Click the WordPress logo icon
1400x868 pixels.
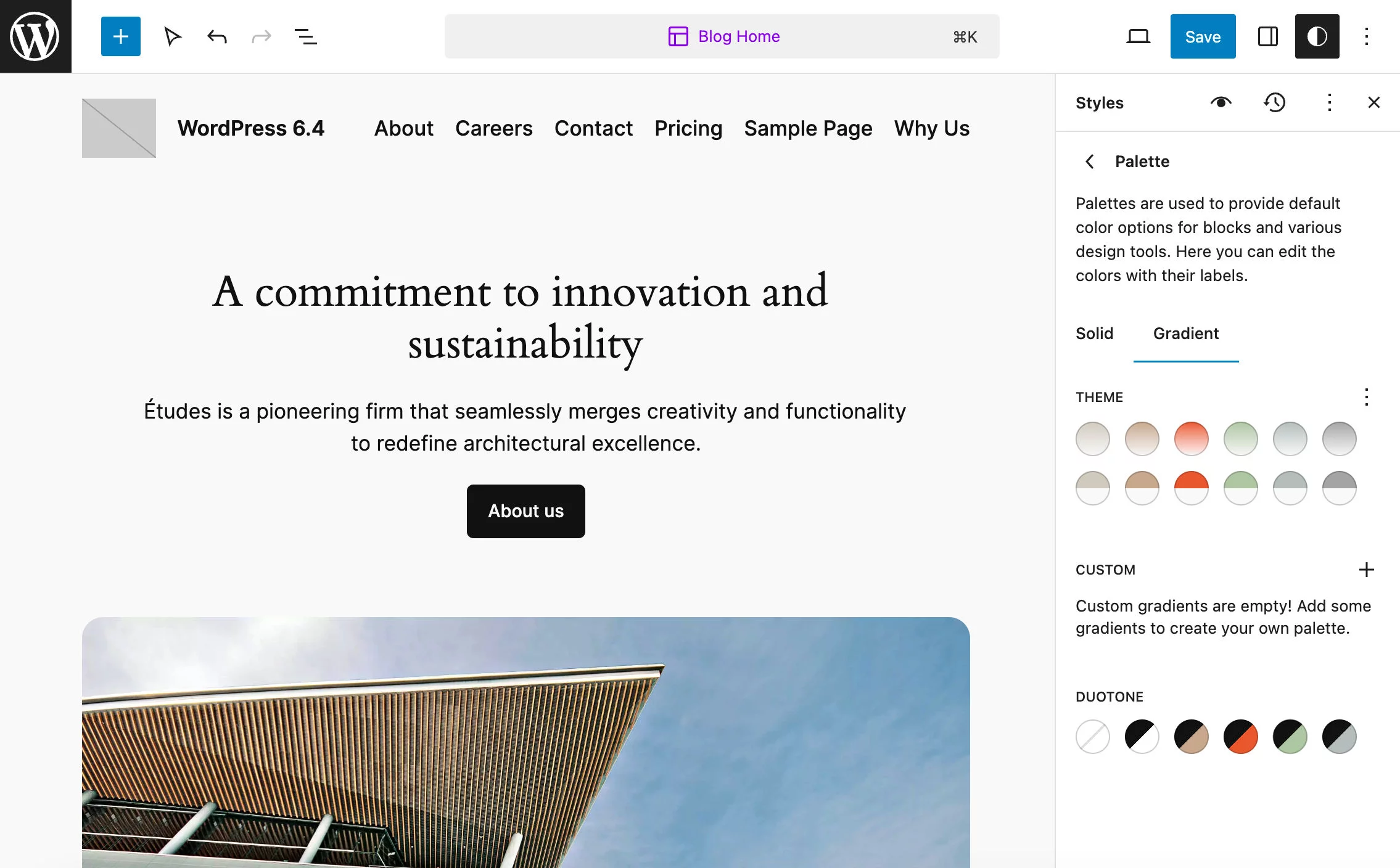click(x=35, y=36)
